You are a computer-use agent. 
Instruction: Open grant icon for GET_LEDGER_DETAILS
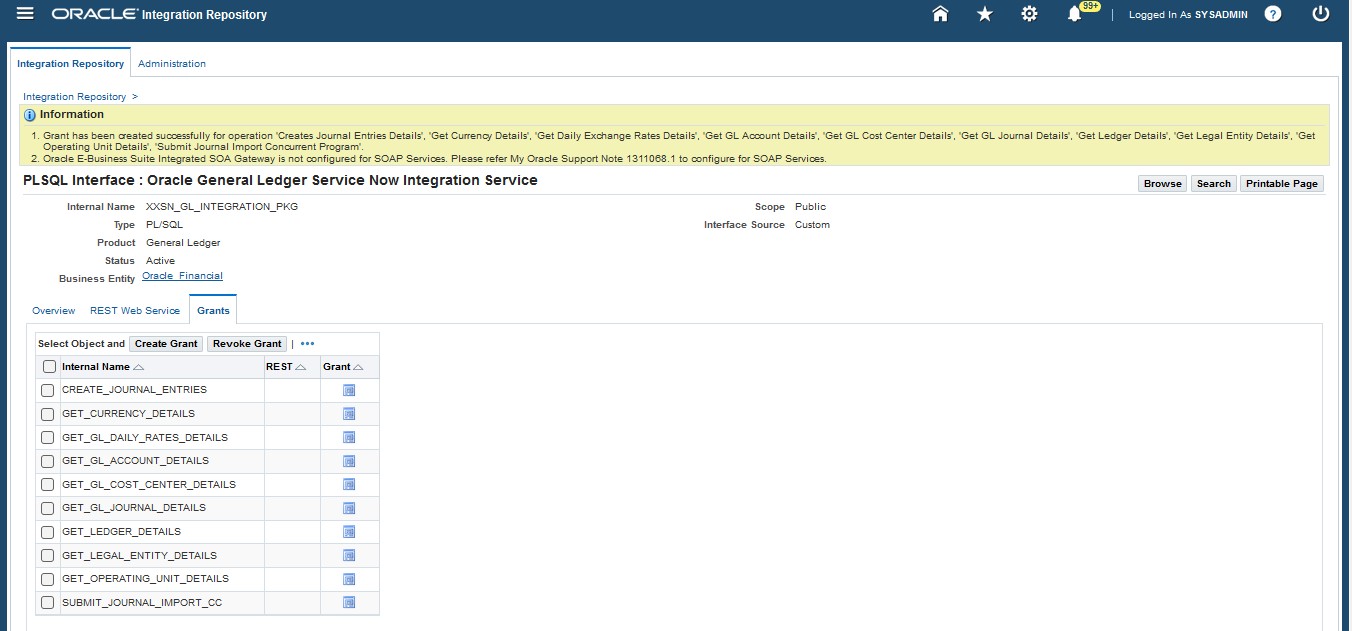[349, 532]
